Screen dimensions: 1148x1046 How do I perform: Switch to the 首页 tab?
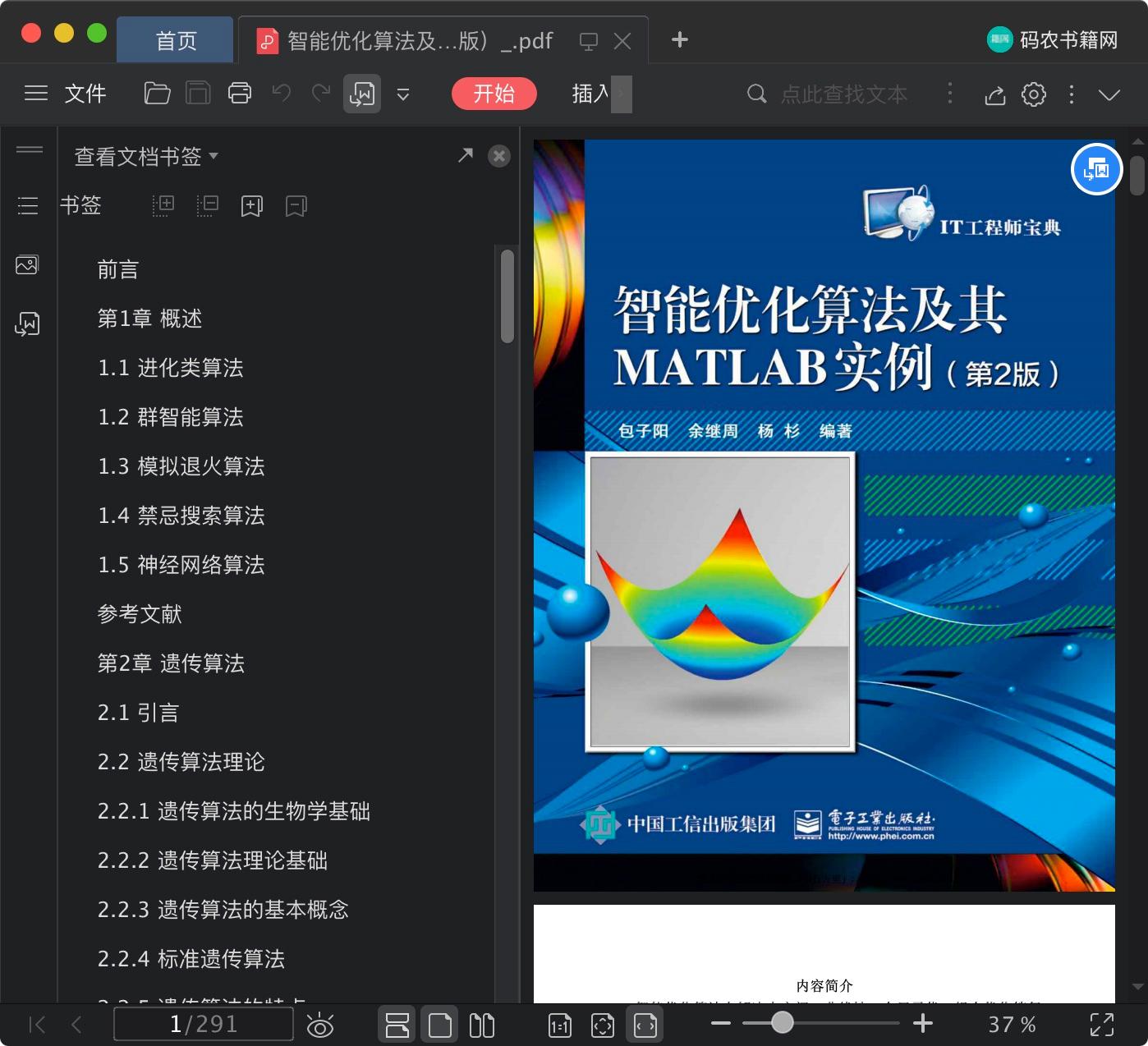(x=175, y=40)
